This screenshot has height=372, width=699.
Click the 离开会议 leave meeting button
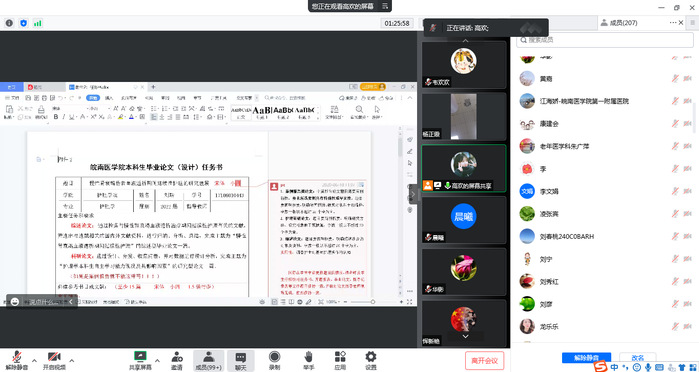coord(485,360)
